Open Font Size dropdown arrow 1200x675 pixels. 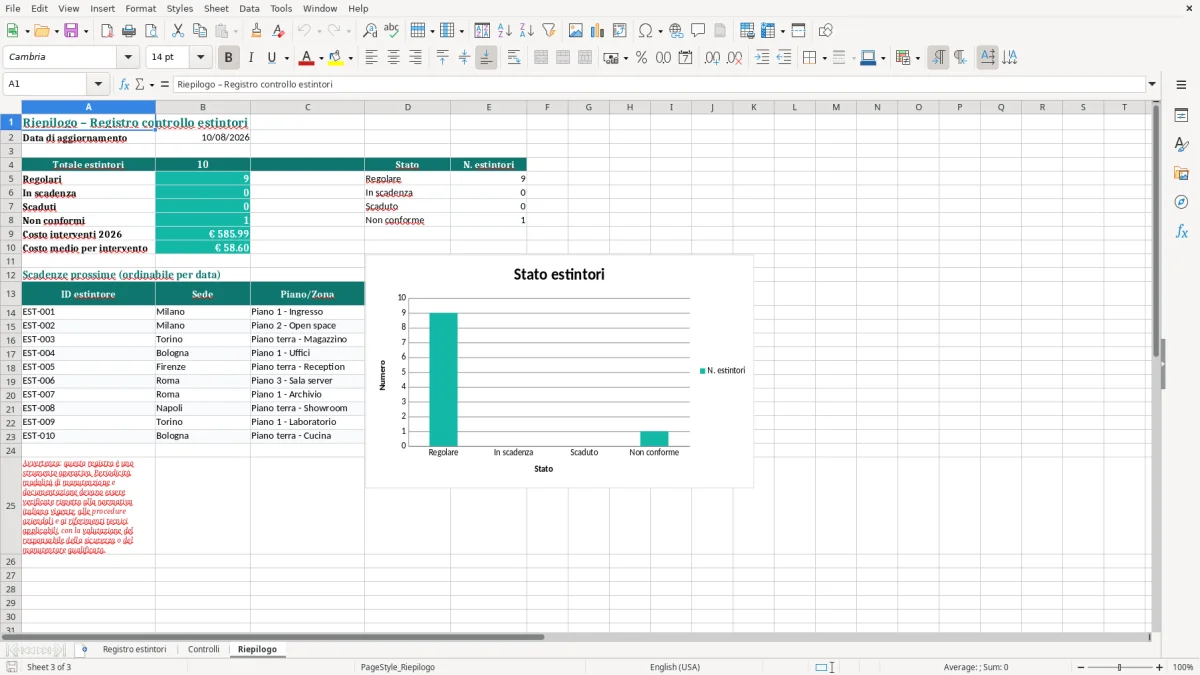click(201, 58)
